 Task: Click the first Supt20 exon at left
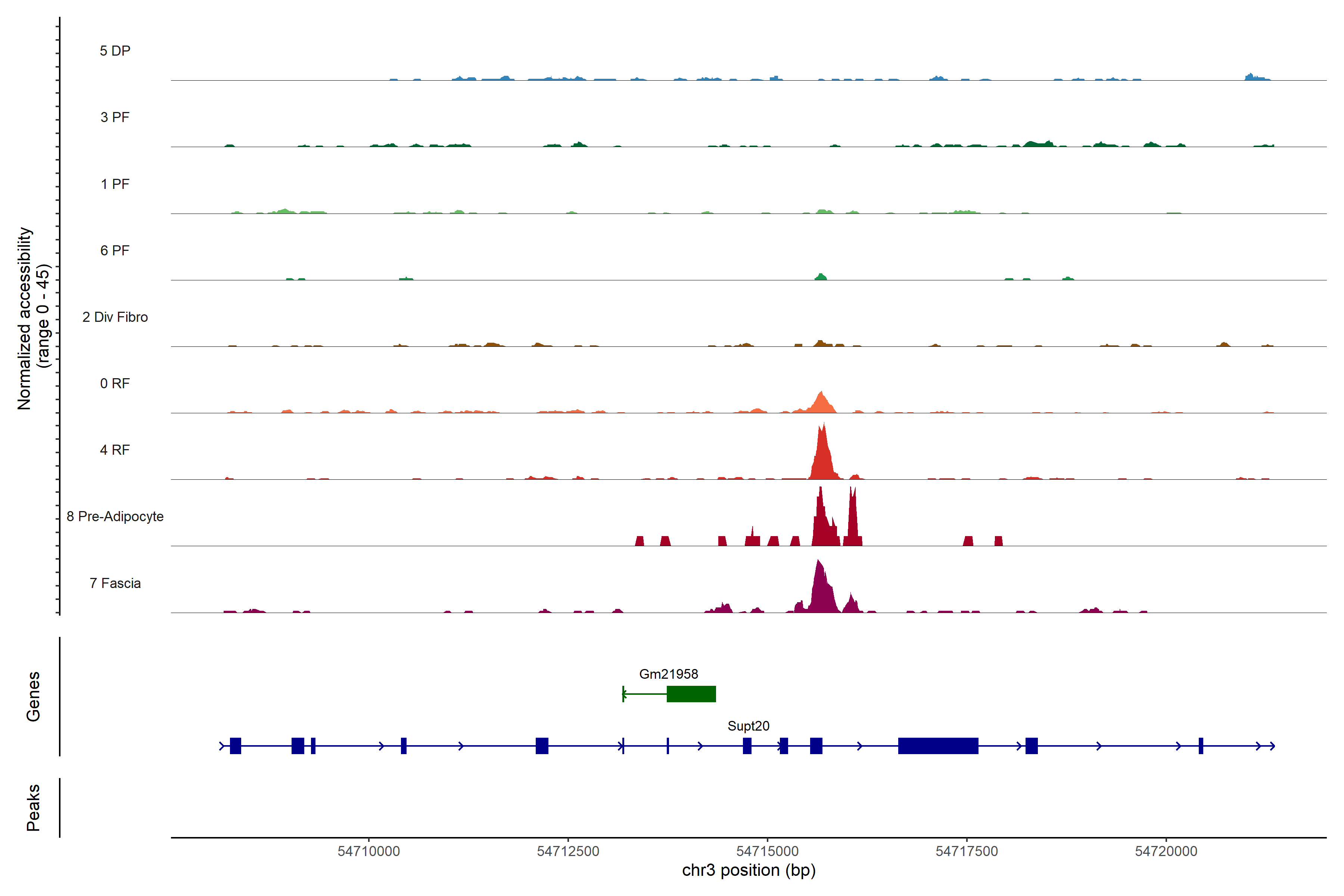[x=236, y=746]
